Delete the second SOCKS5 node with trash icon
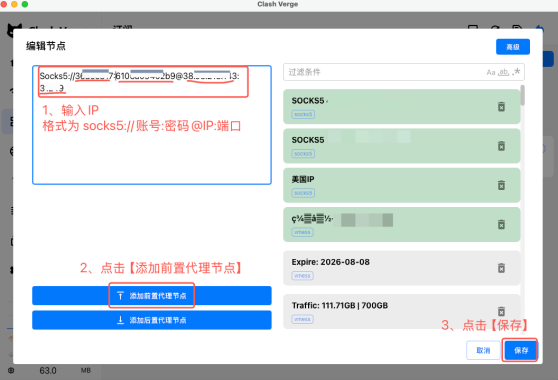Image resolution: width=558 pixels, height=380 pixels. pos(501,146)
